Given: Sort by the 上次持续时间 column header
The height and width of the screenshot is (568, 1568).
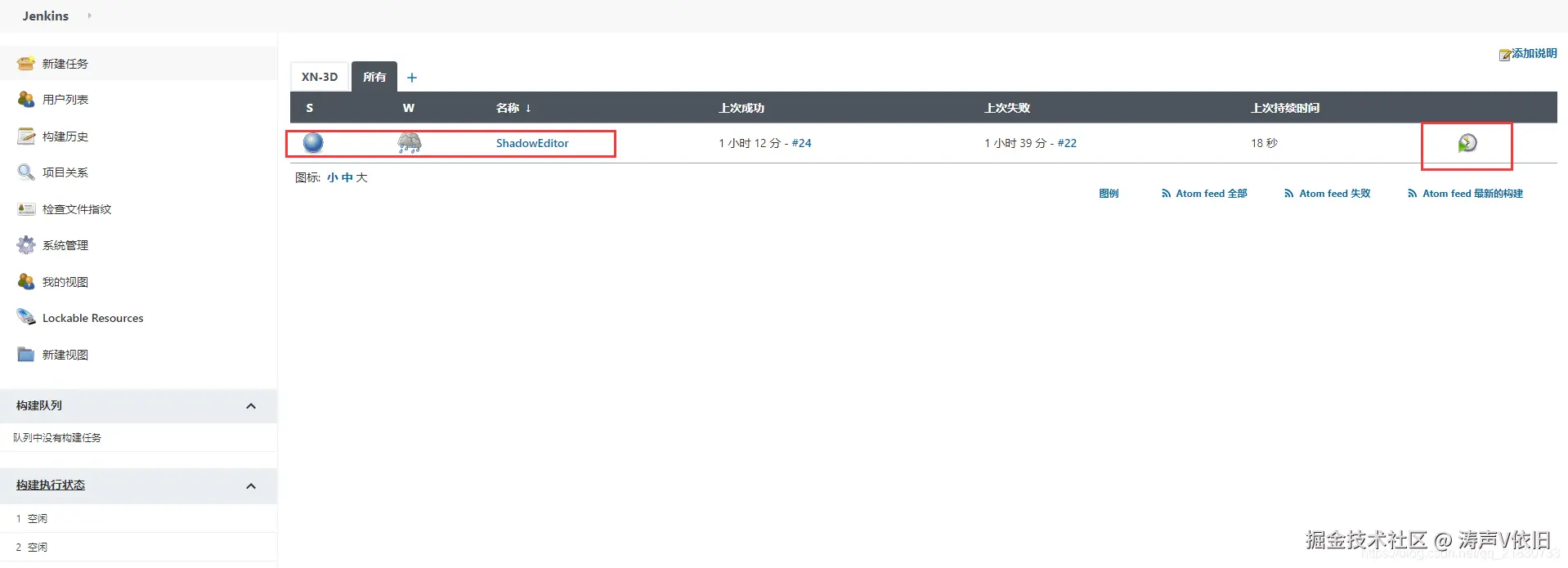Looking at the screenshot, I should (x=1285, y=108).
